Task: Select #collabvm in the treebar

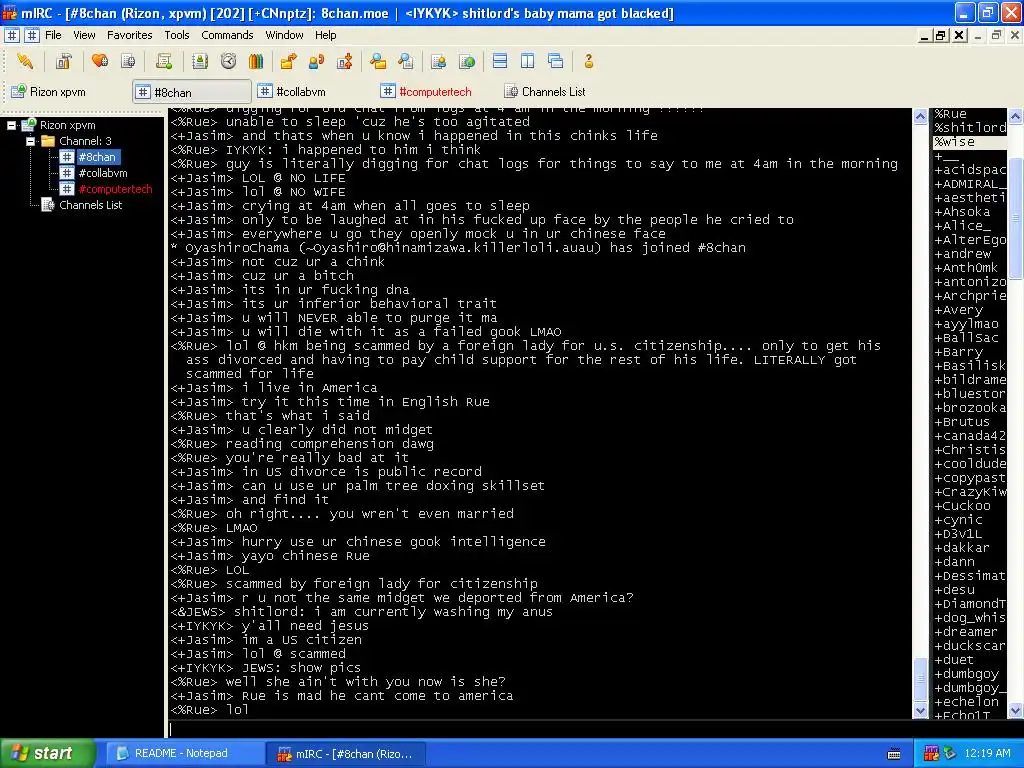Action: coord(103,173)
